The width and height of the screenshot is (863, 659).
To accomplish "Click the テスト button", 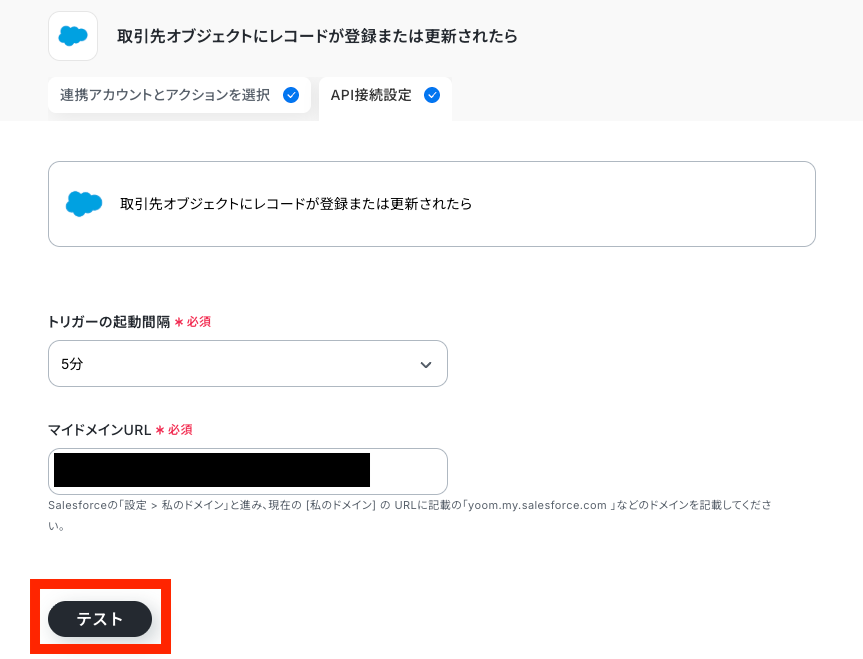I will (x=100, y=619).
